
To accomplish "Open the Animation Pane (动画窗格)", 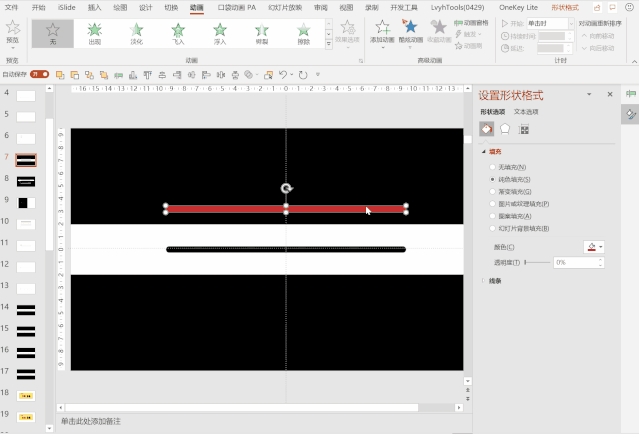I will pos(471,23).
